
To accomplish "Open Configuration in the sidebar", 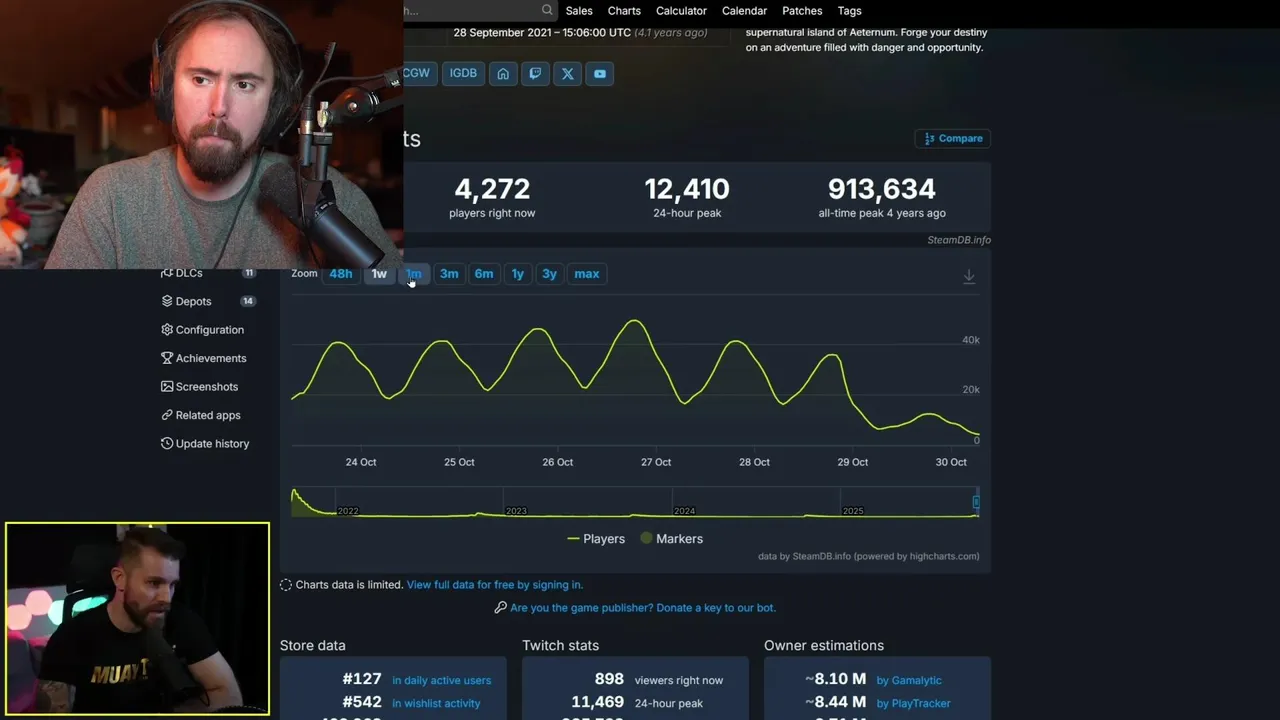I will [209, 330].
